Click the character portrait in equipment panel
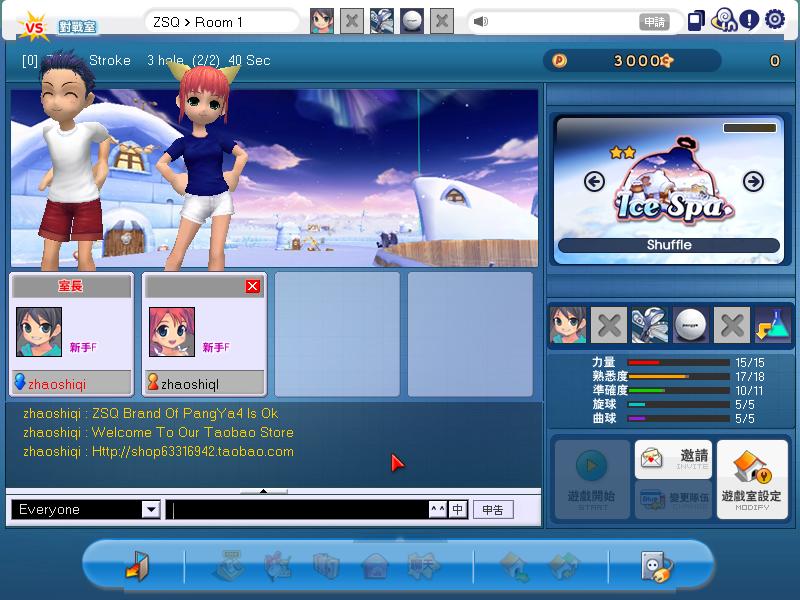 [568, 325]
